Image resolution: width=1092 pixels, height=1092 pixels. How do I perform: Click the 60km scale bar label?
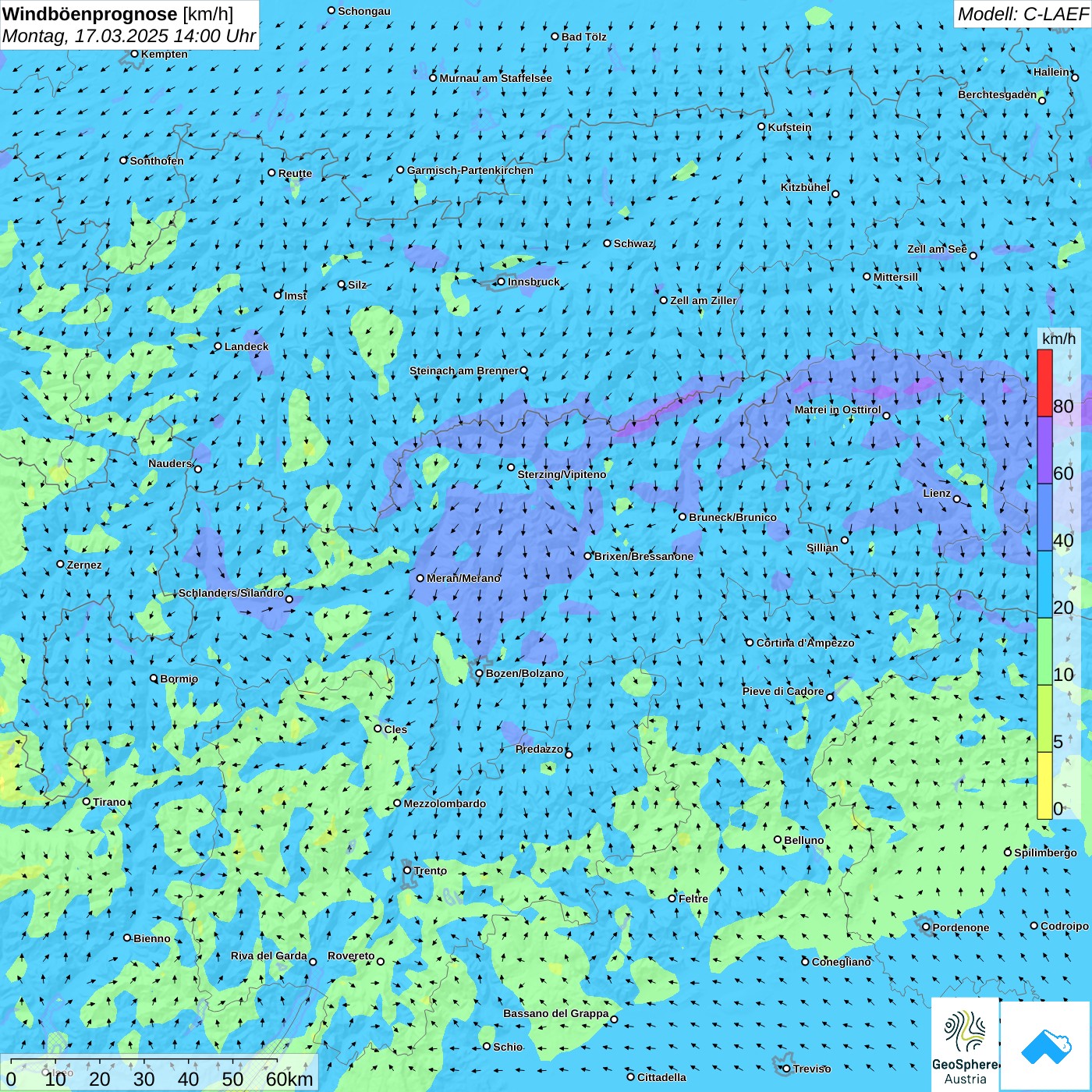click(x=289, y=1080)
